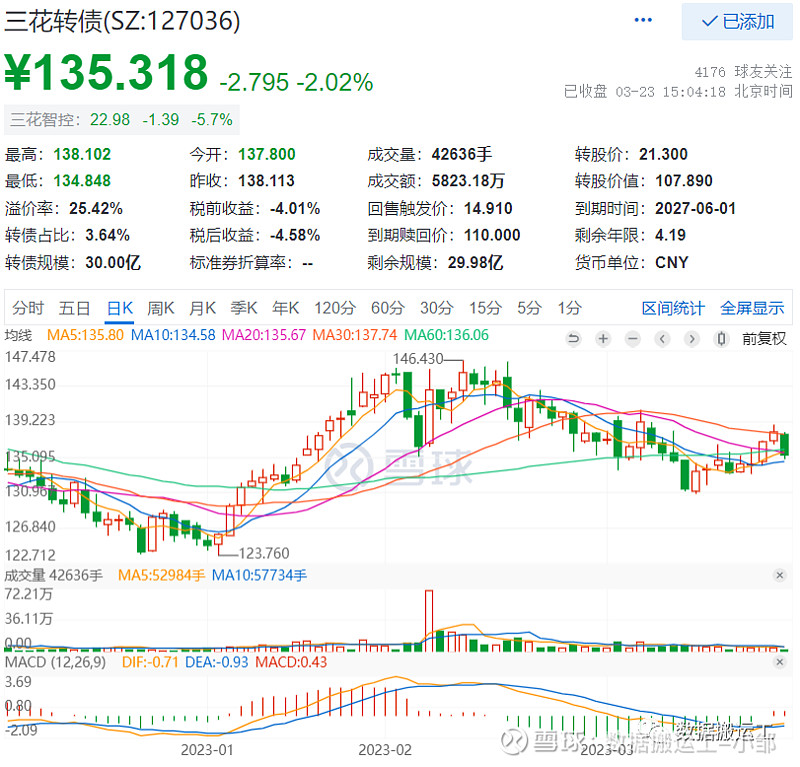
Task: Click the MA60:136.06 moving average label
Action: tap(446, 335)
